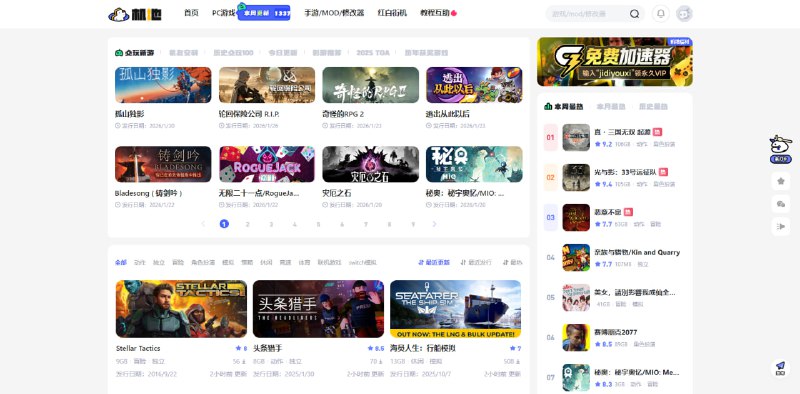Open the 轮回保险公司 R.I.P. thumbnail
800x394 pixels.
pos(267,85)
